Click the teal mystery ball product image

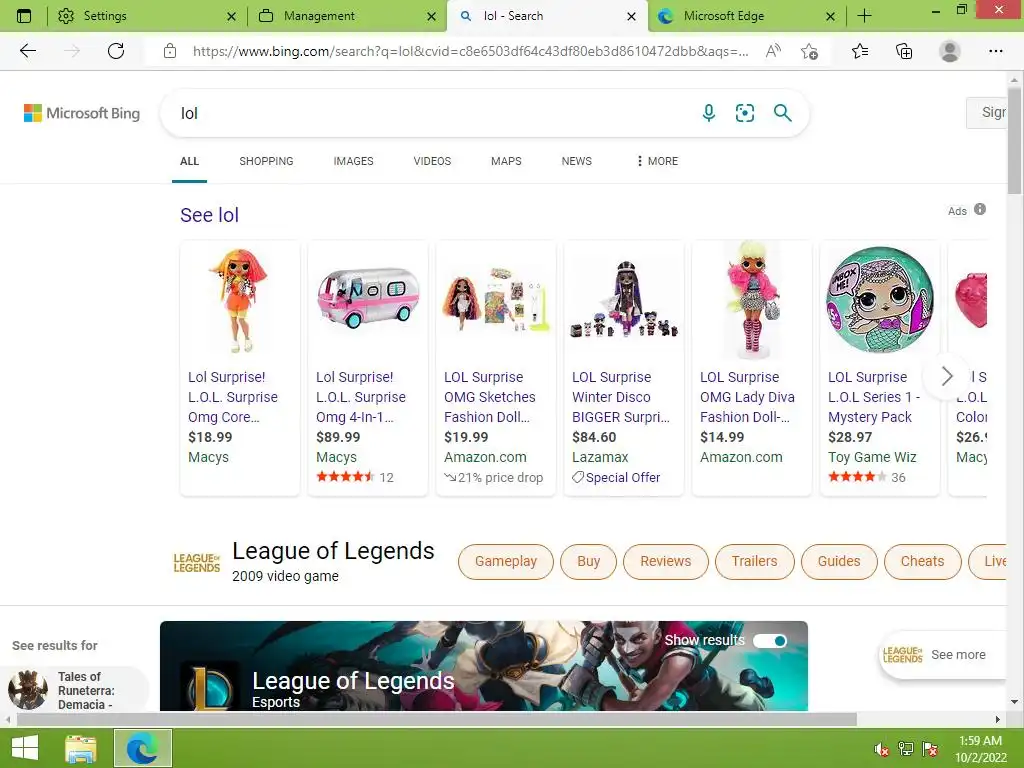coord(880,299)
